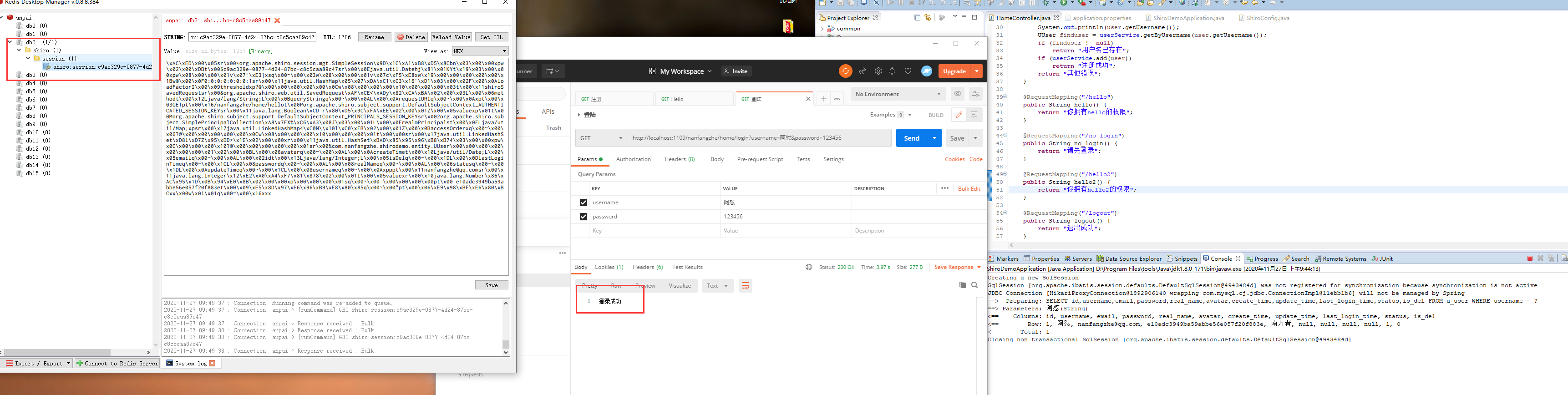Click Postman response search magnifier icon
This screenshot has width=1568, height=395.
(974, 285)
